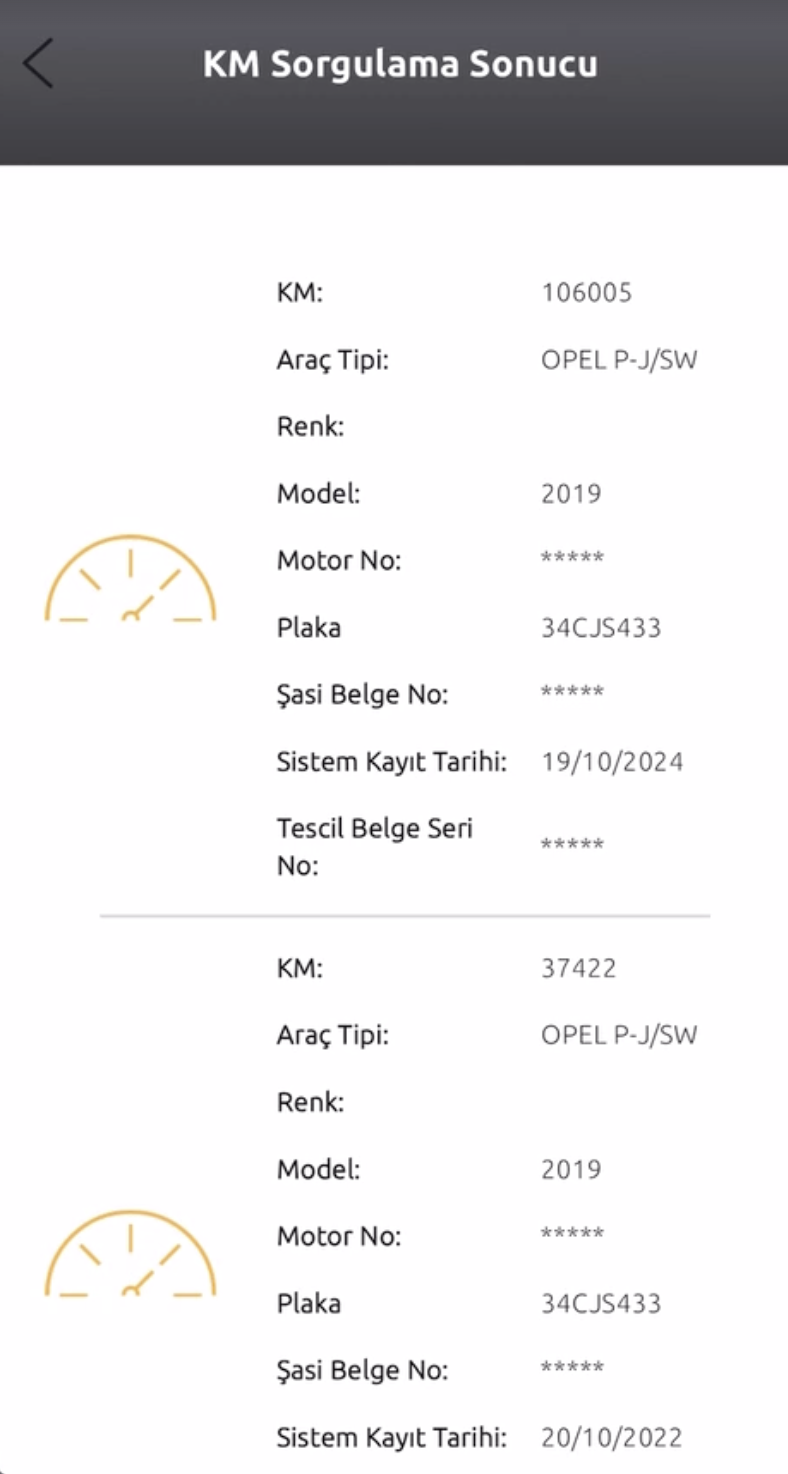Select the KM value 37422

coord(579,968)
